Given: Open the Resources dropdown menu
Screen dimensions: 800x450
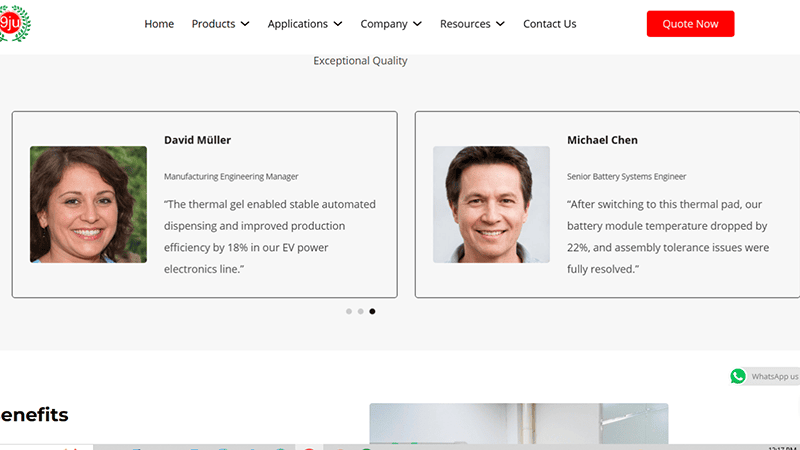Looking at the screenshot, I should 472,24.
